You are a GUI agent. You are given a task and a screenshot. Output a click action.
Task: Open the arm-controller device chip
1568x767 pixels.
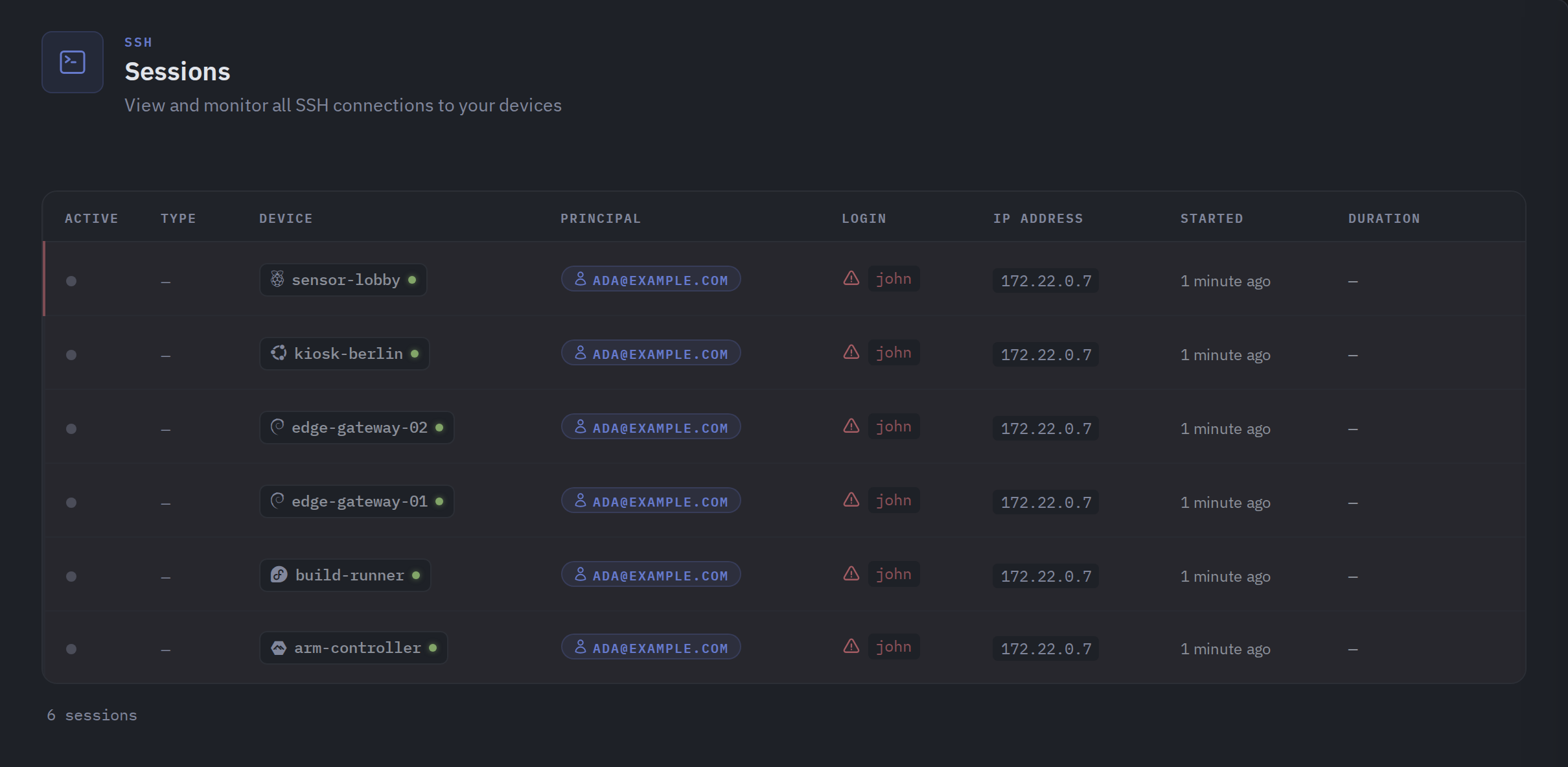click(x=354, y=648)
